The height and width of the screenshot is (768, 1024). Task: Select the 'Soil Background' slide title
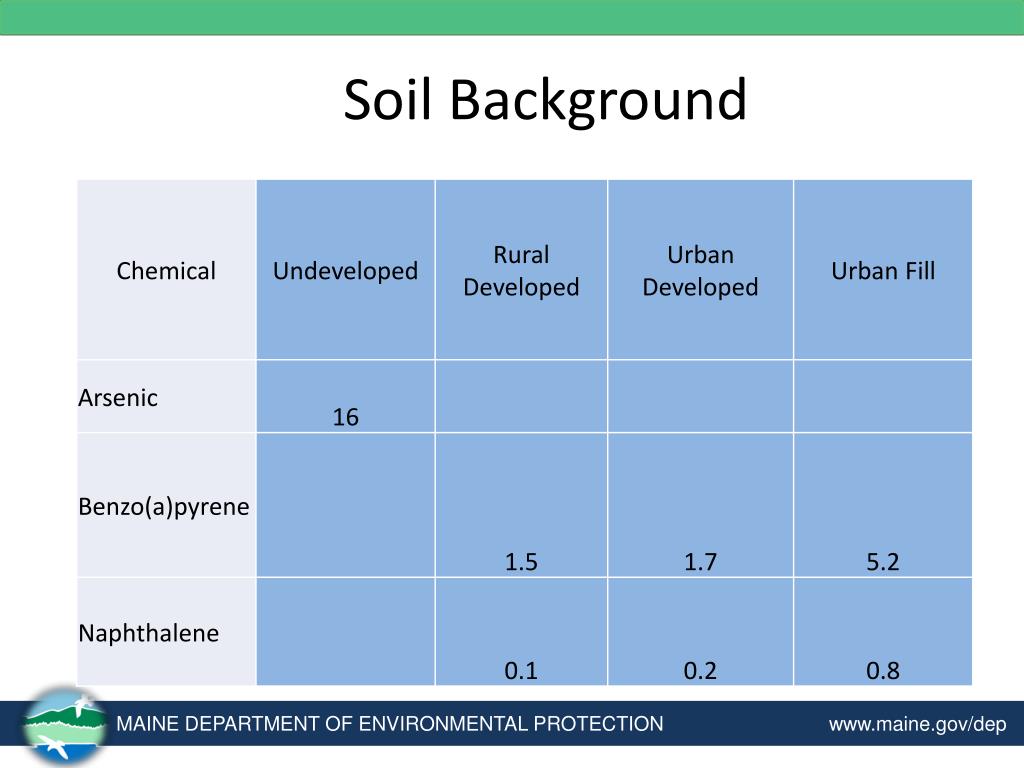point(545,100)
